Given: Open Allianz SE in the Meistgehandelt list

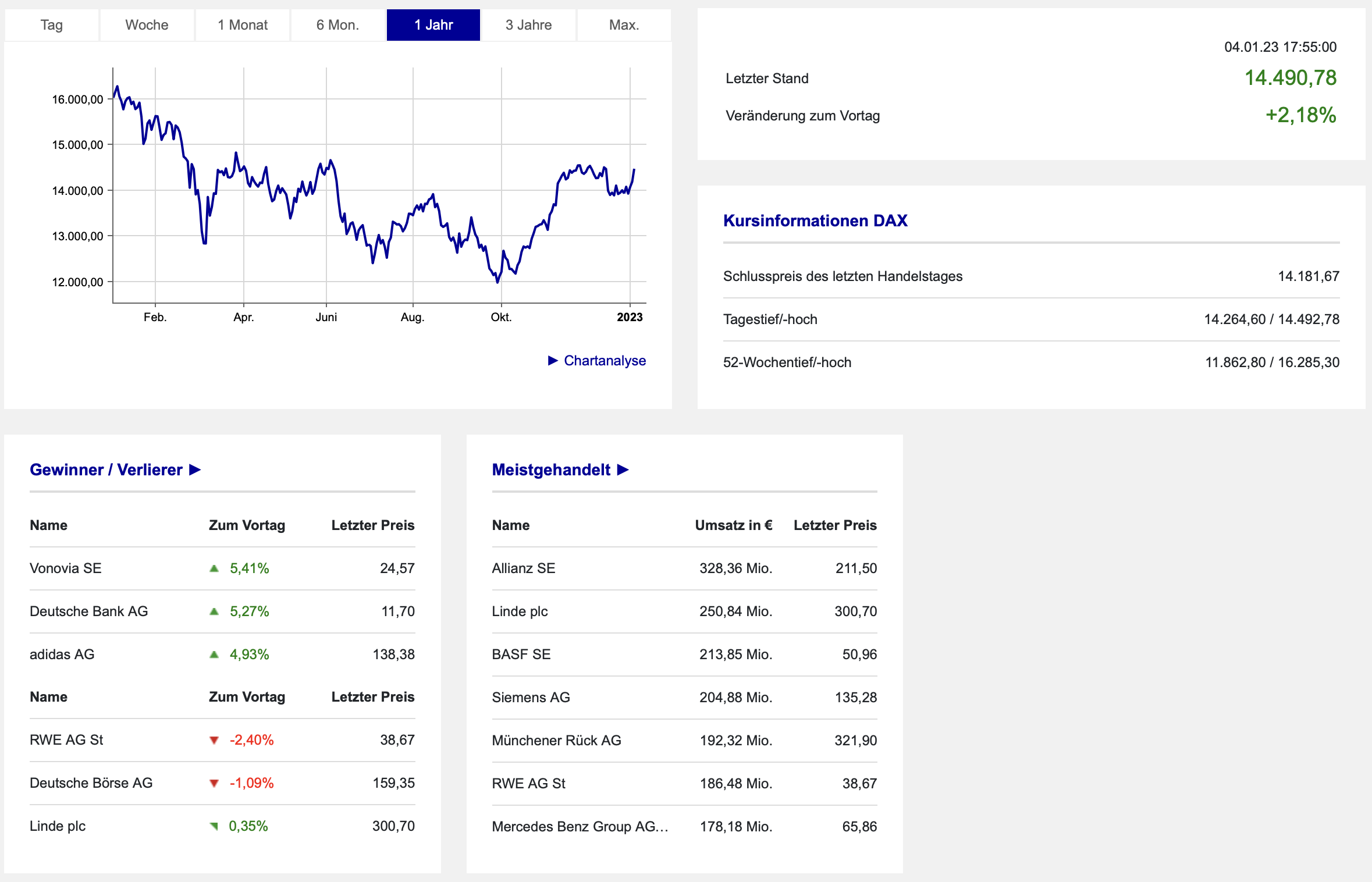Looking at the screenshot, I should point(524,568).
